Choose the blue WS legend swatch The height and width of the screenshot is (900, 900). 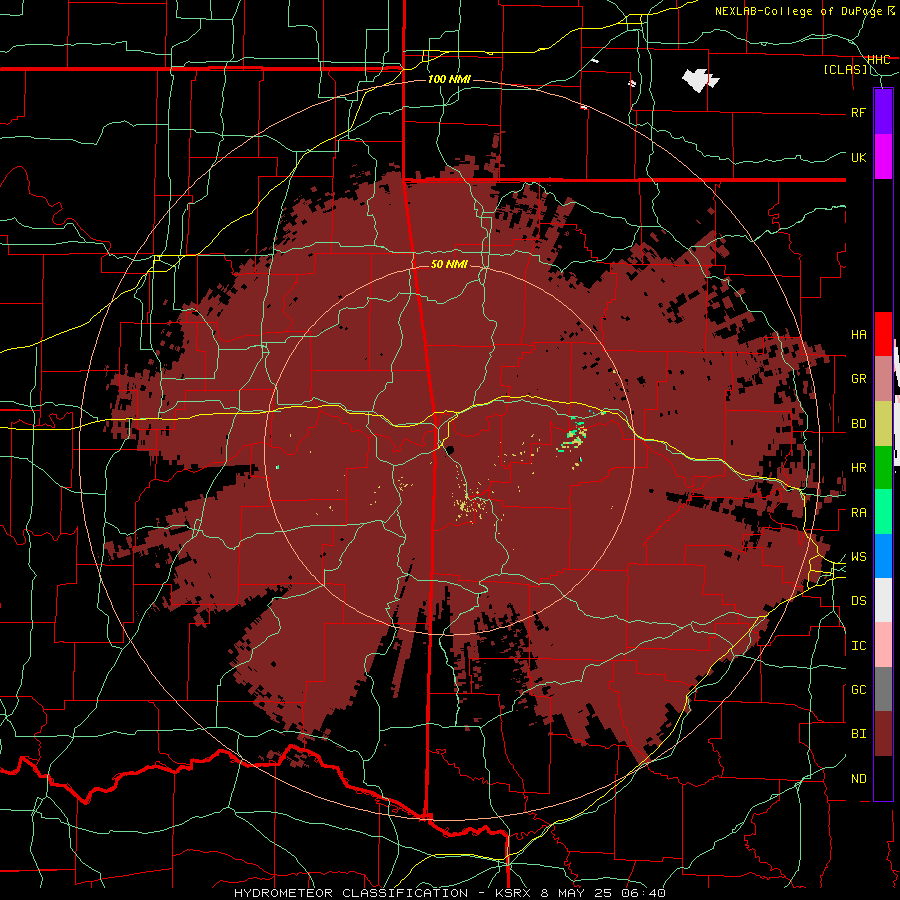click(x=883, y=556)
